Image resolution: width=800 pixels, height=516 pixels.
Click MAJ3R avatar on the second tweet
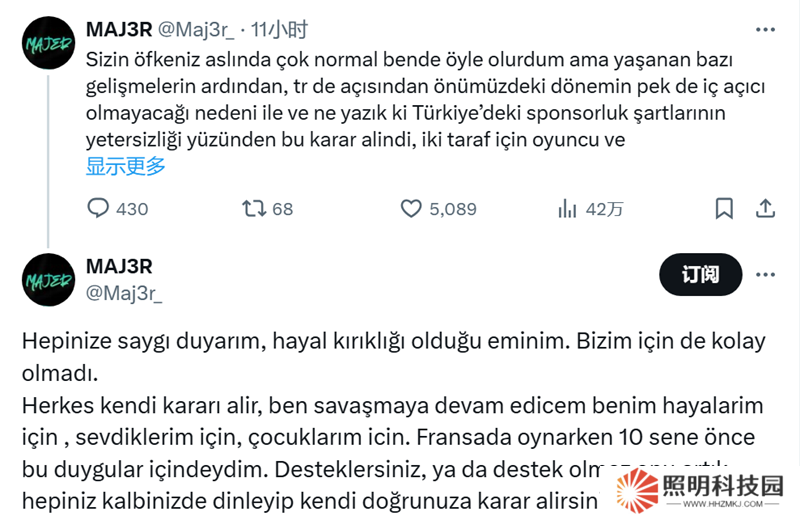coord(48,279)
